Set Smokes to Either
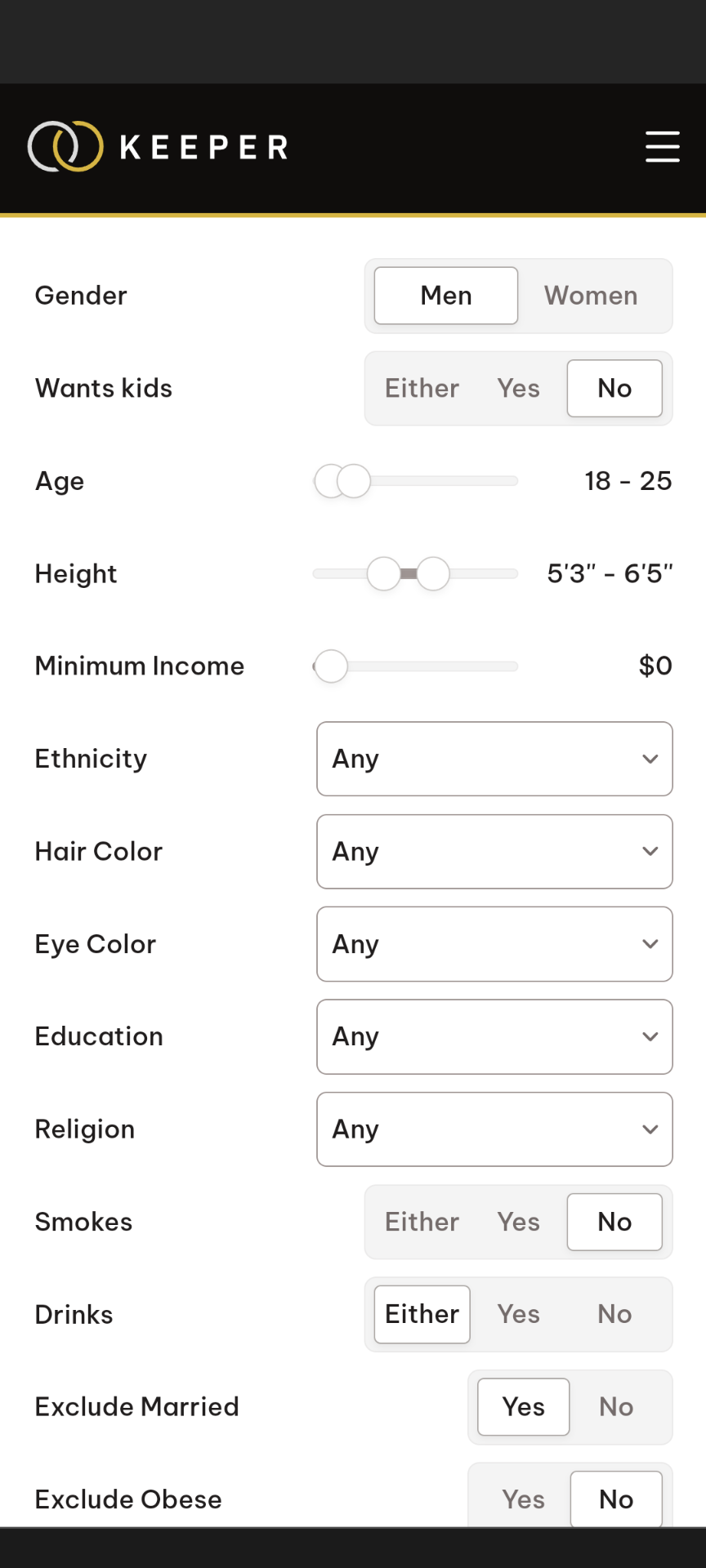 422,1222
